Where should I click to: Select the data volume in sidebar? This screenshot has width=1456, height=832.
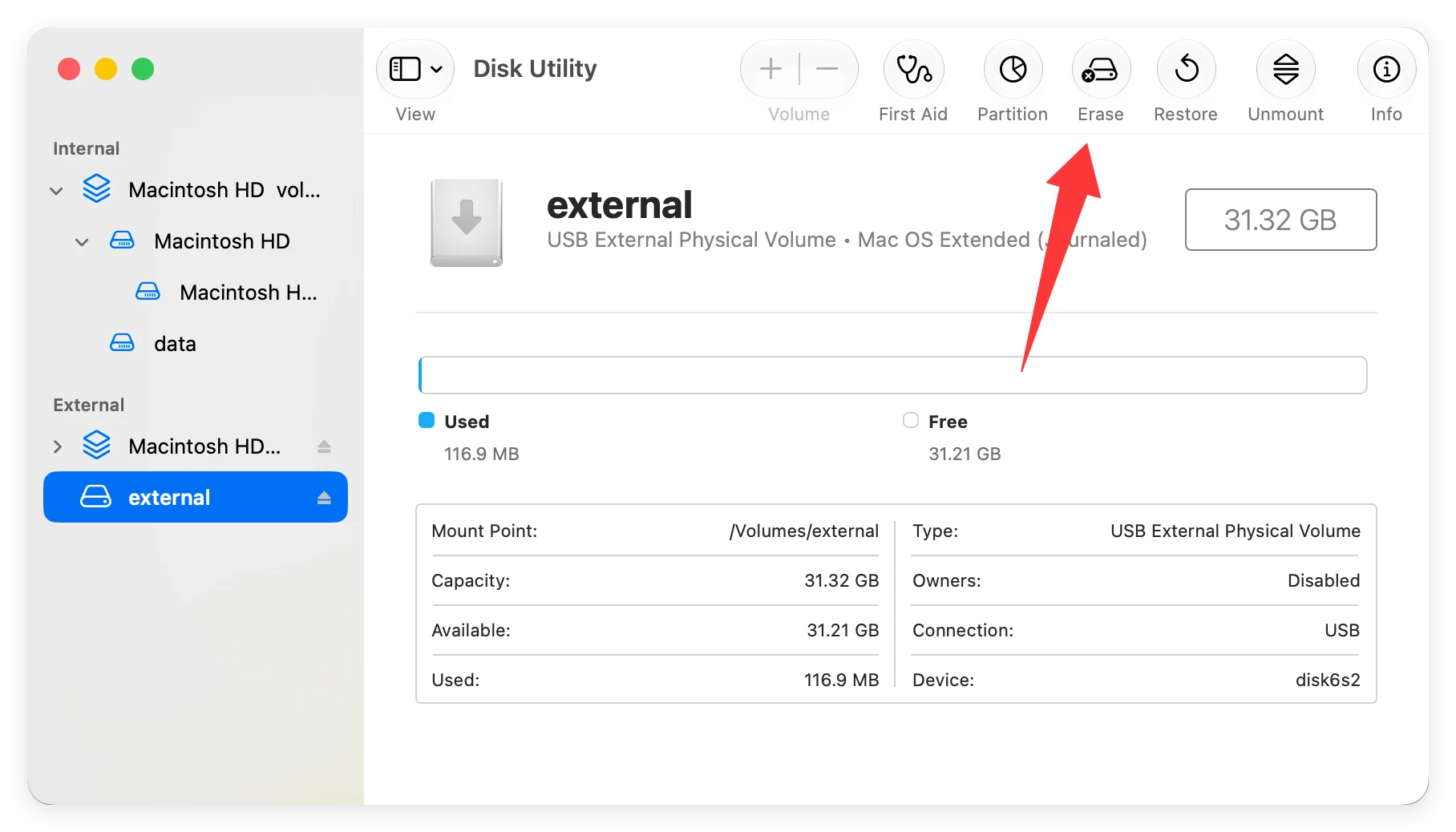pyautogui.click(x=196, y=344)
